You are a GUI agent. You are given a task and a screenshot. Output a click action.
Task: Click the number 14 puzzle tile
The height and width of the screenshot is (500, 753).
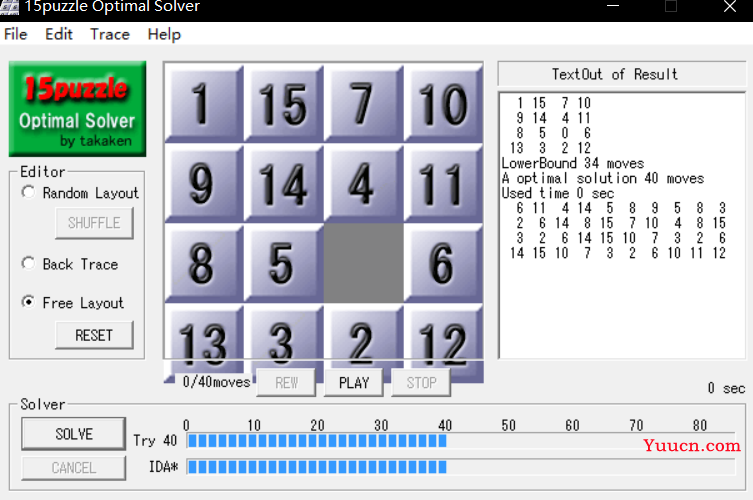pos(283,184)
